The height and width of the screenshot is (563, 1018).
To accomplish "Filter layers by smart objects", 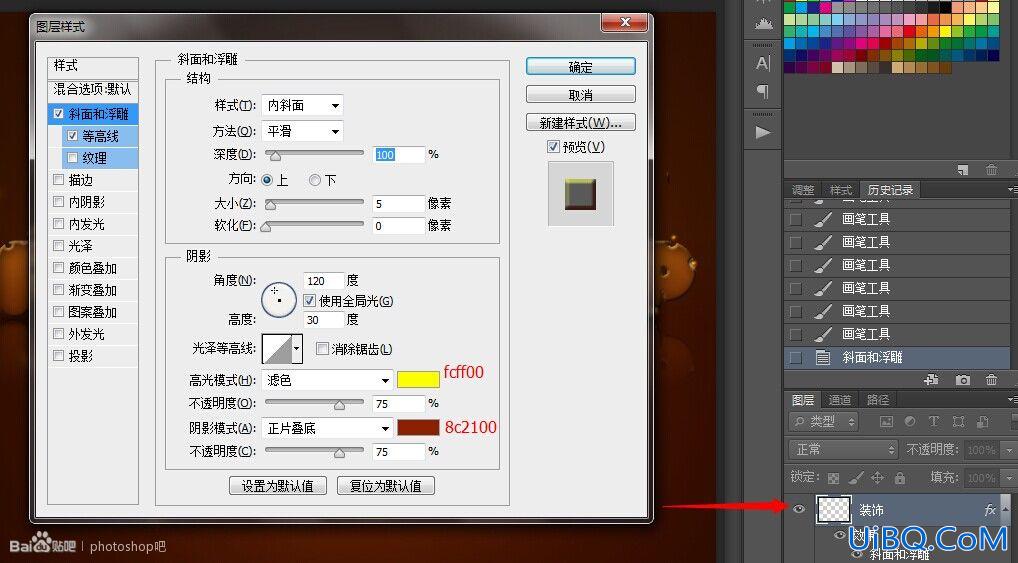I will pos(982,421).
